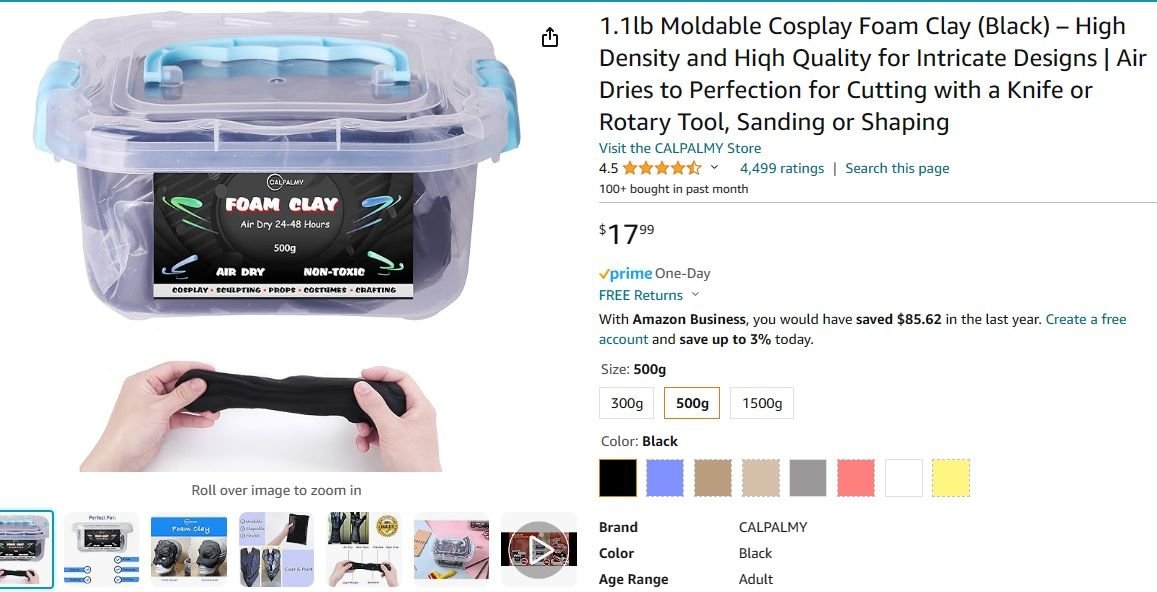The width and height of the screenshot is (1157, 592).
Task: Click the prime logo icon
Action: pyautogui.click(x=626, y=273)
